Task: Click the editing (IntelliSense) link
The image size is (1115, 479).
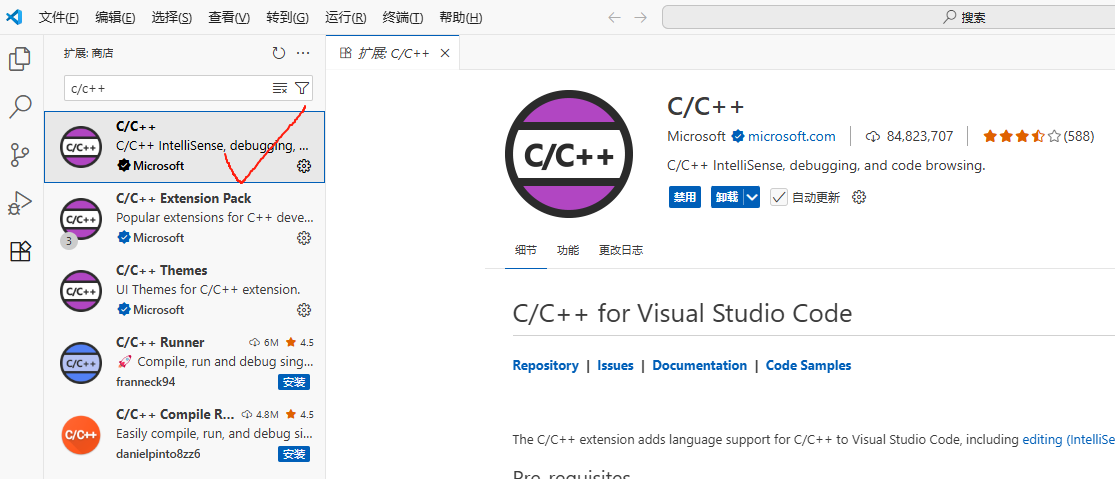Action: tap(1068, 439)
